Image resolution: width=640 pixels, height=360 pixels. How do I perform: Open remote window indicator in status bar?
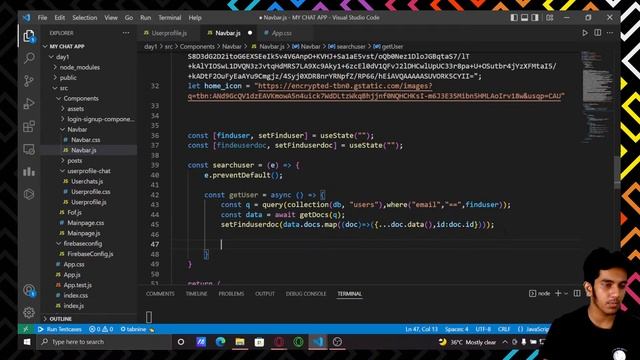[26, 329]
